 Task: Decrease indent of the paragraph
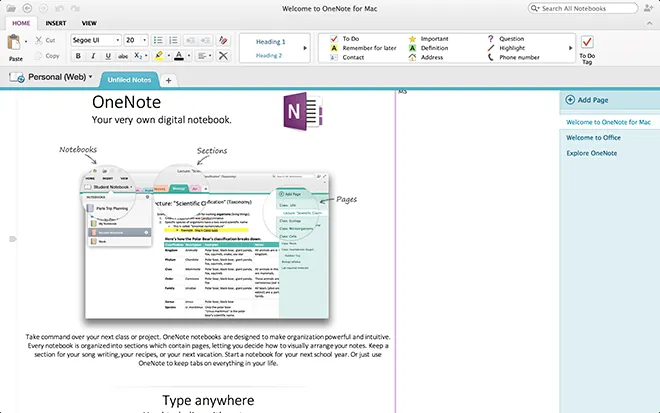tap(190, 40)
